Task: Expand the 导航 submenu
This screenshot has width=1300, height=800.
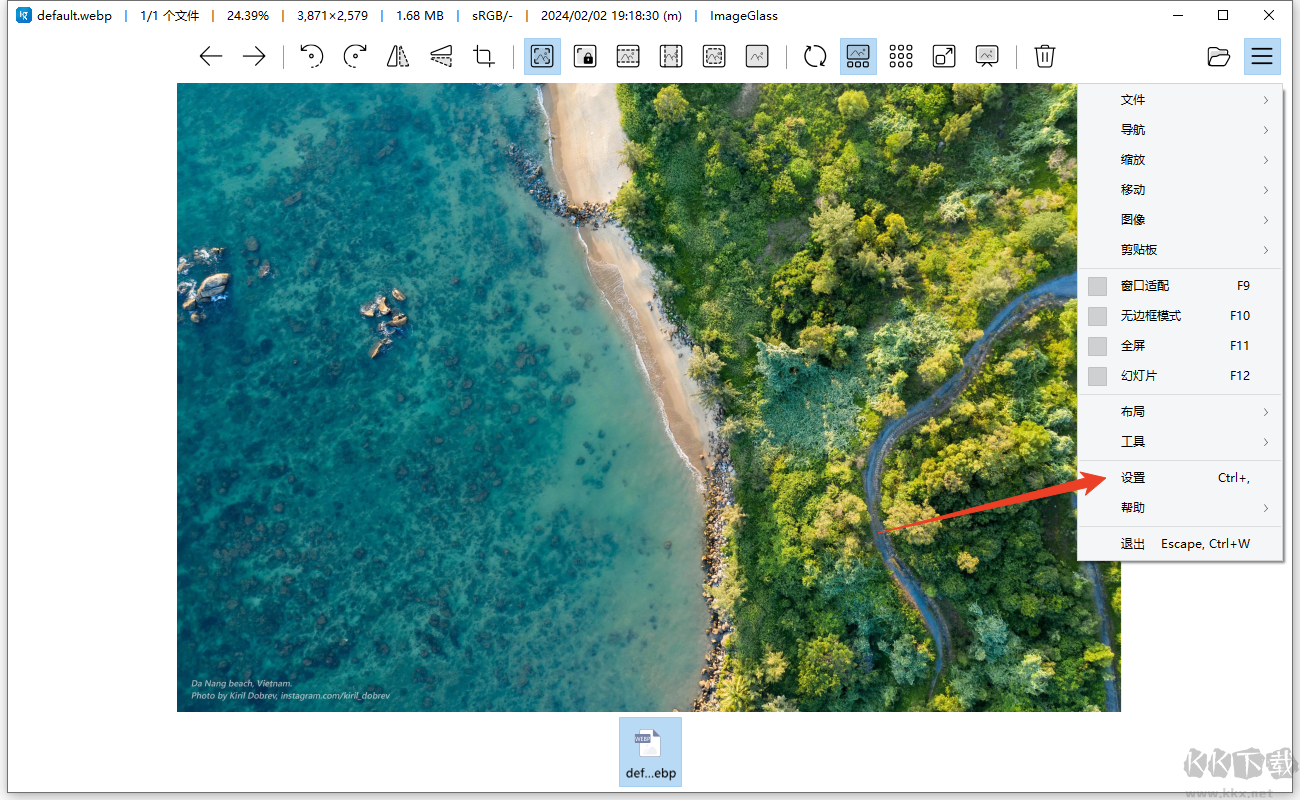Action: click(1180, 130)
